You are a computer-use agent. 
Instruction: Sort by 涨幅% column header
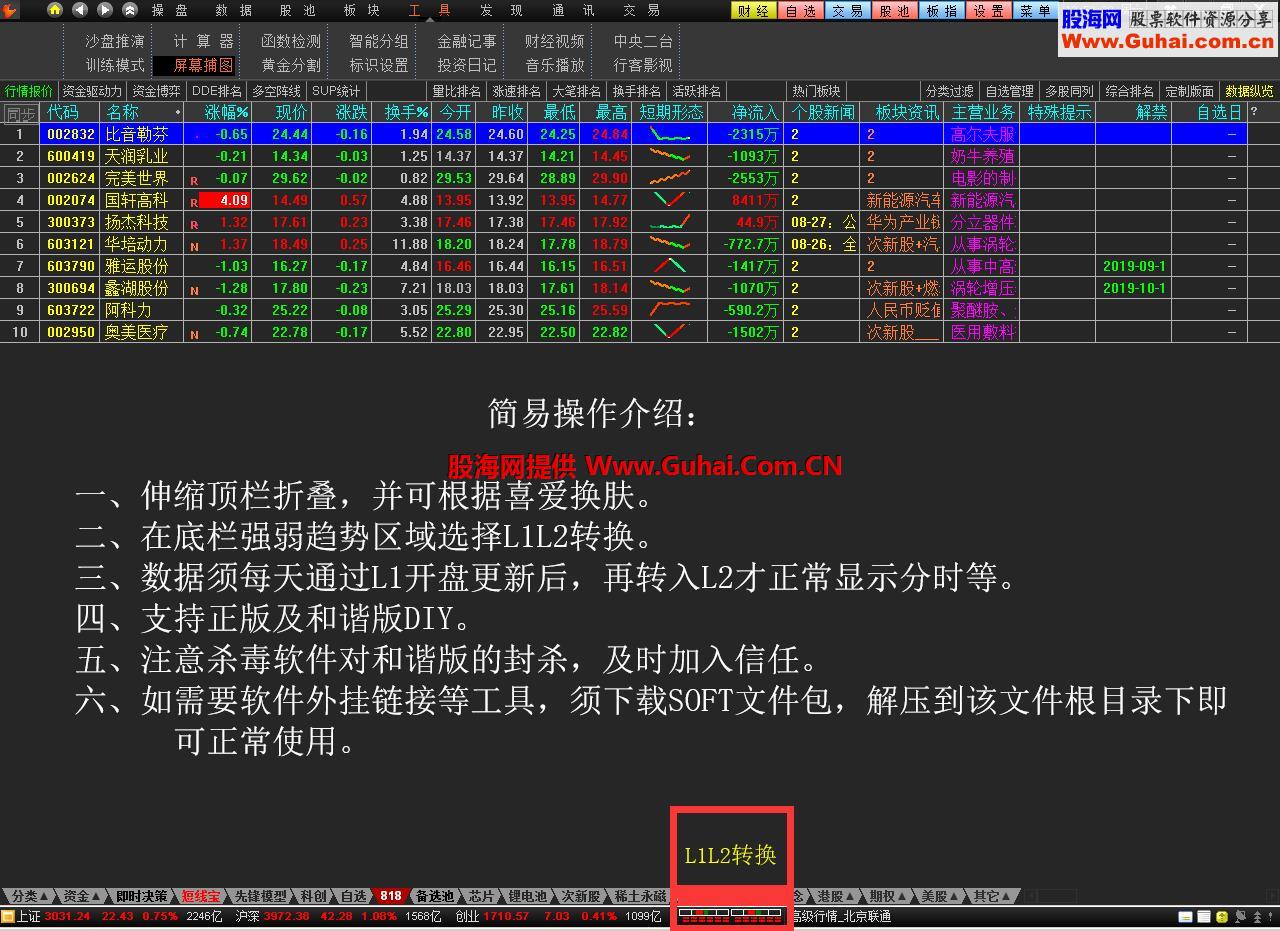[226, 112]
